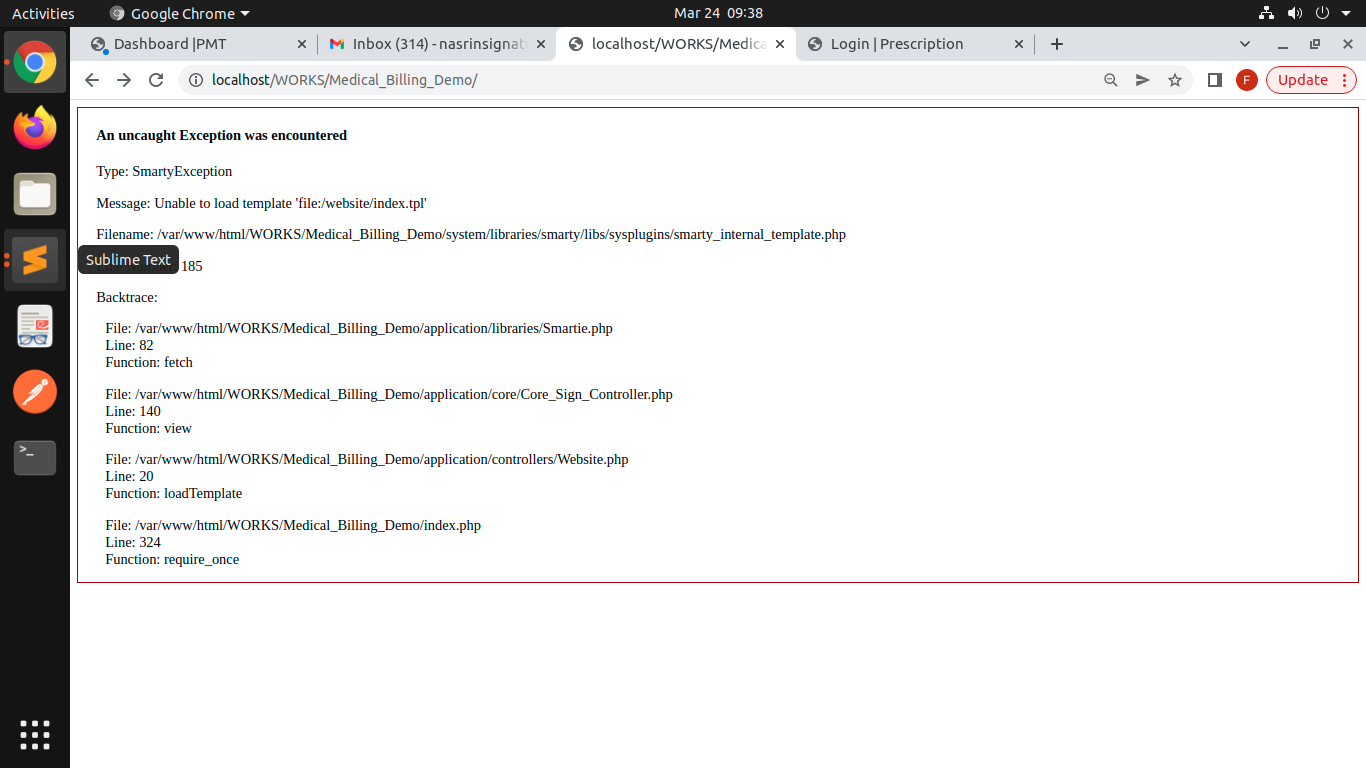Launch Firefox from the dock
Image resolution: width=1366 pixels, height=768 pixels.
point(35,128)
